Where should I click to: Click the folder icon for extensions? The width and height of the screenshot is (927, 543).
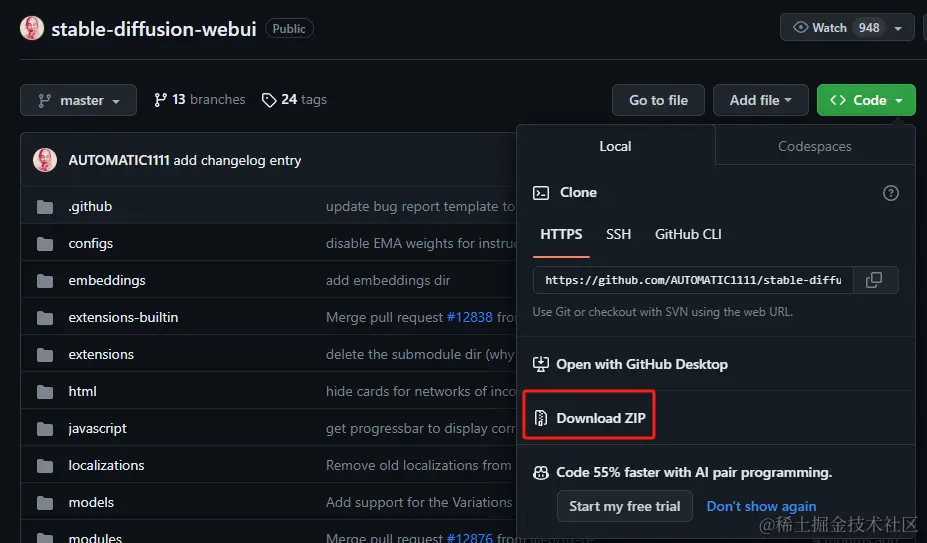click(45, 355)
